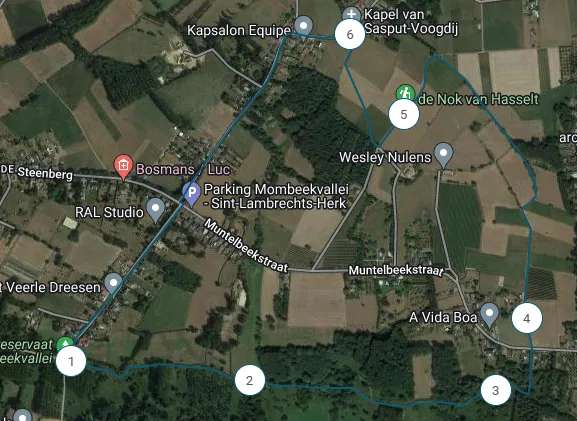Screen dimensions: 577x421
Task: Select route waypoint 2
Action: (250, 380)
